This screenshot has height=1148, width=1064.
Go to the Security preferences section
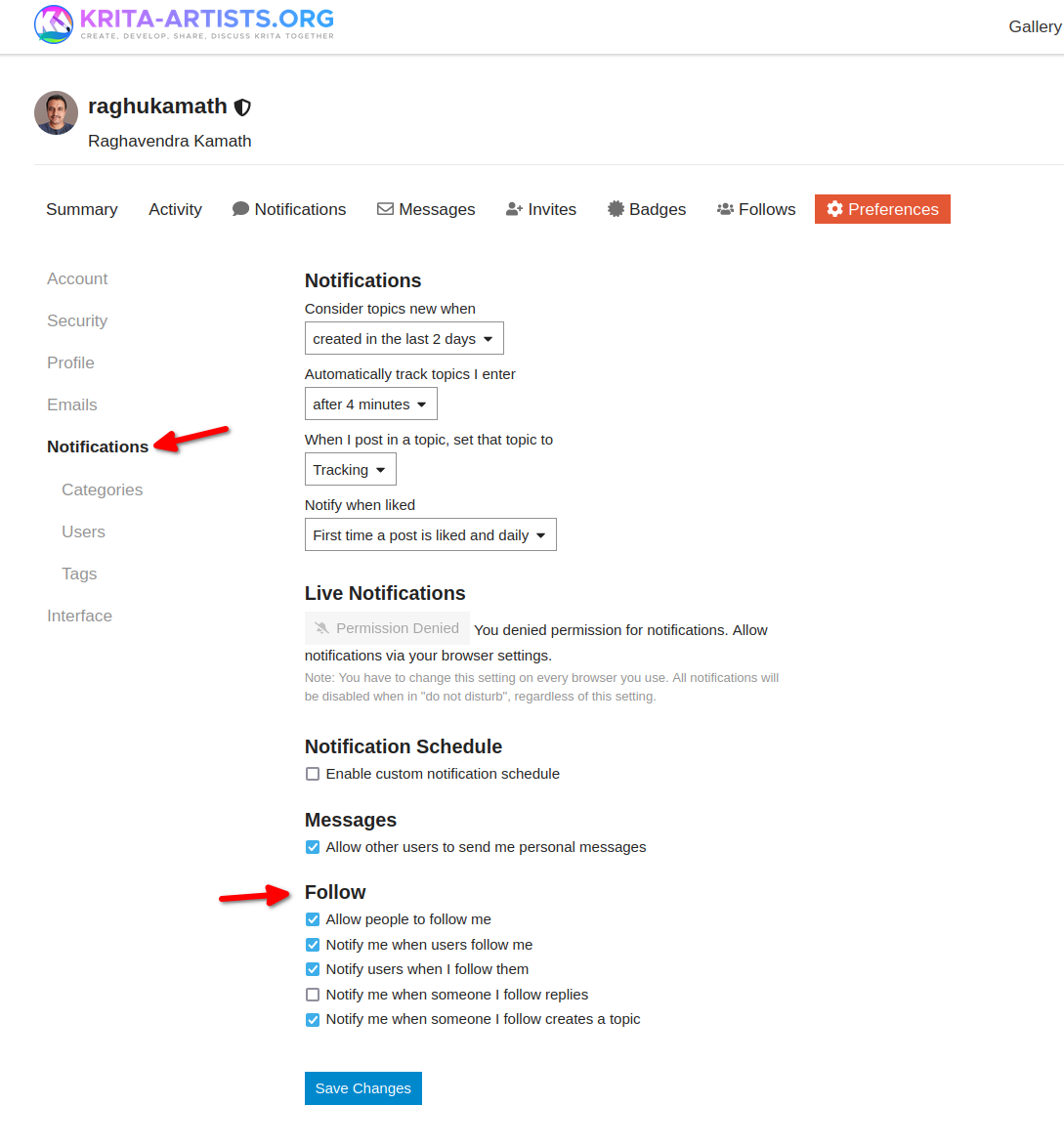[77, 320]
